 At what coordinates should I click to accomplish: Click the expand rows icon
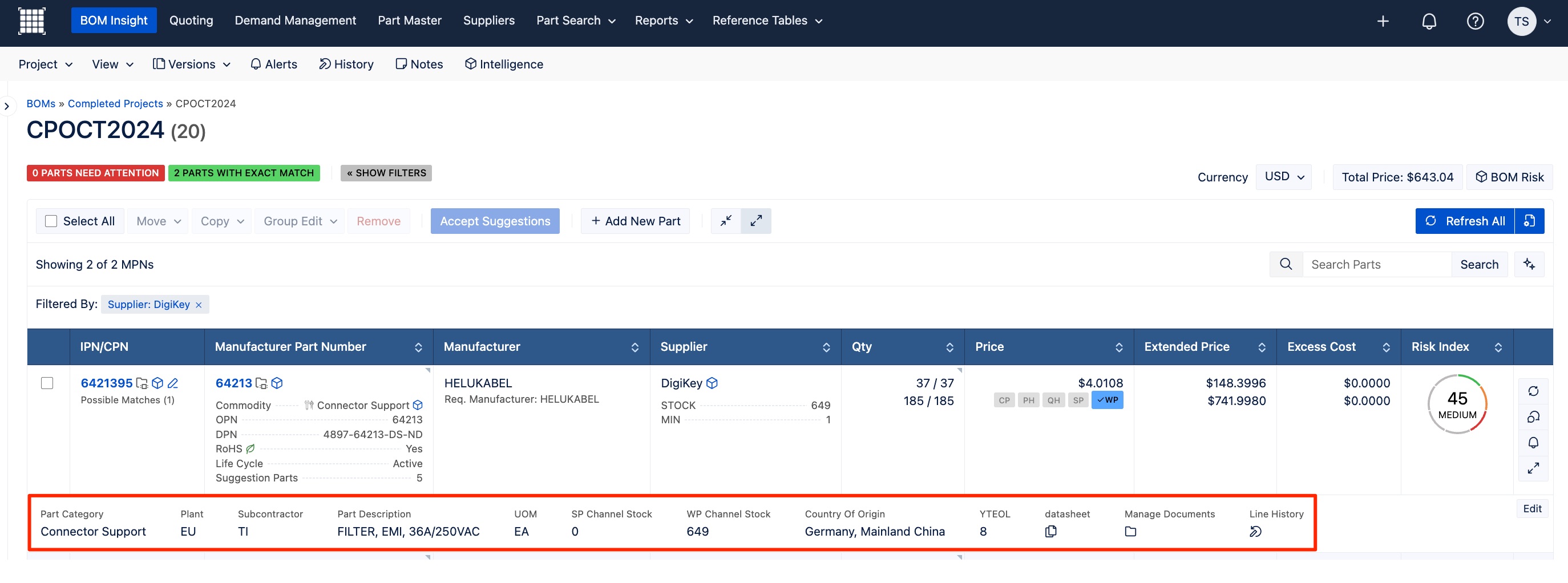pyautogui.click(x=756, y=221)
